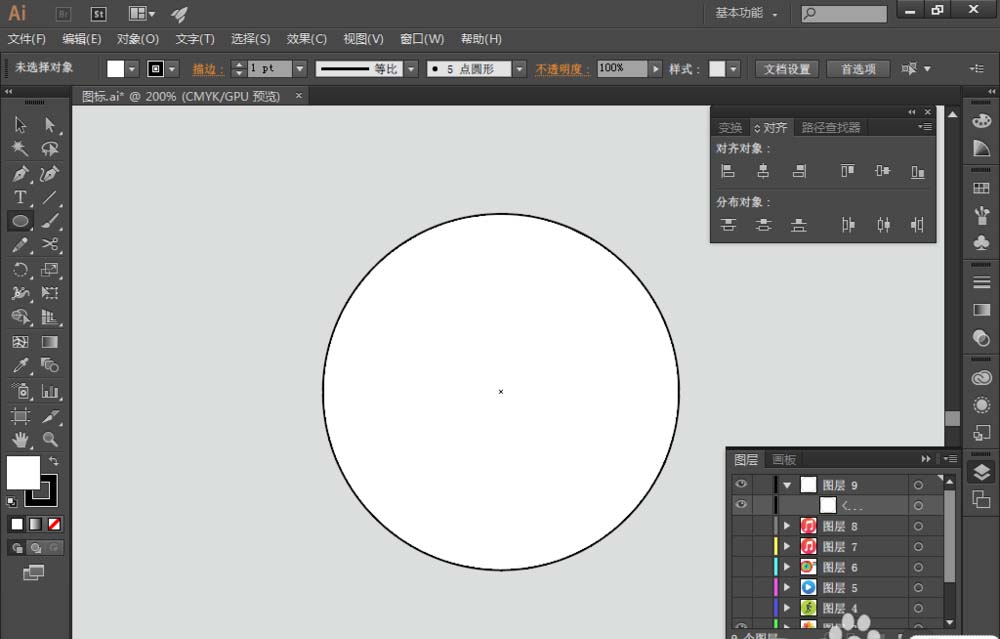Image resolution: width=1000 pixels, height=639 pixels.
Task: Select the Direct Selection tool
Action: [50, 124]
